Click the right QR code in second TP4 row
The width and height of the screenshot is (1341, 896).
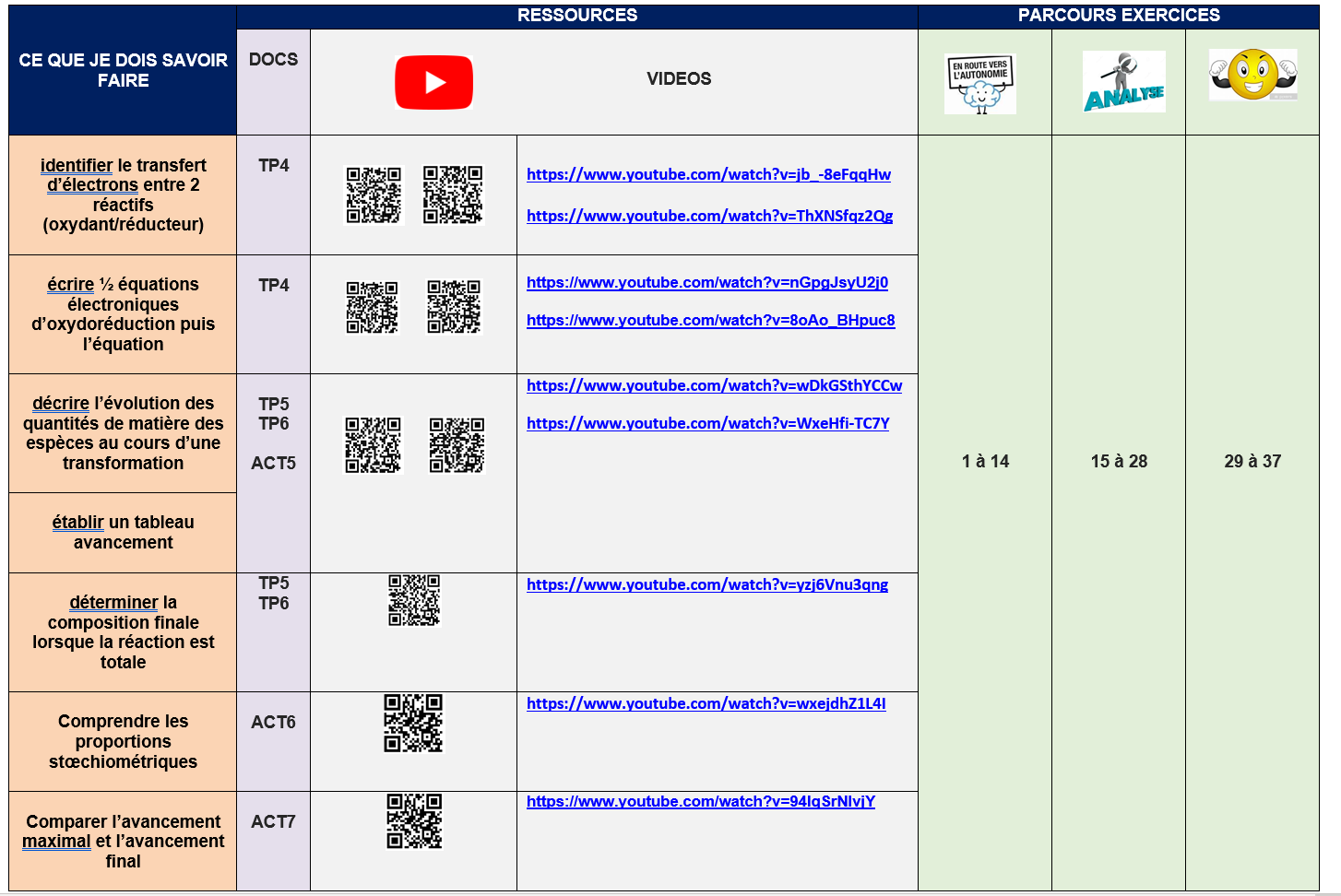pyautogui.click(x=454, y=306)
